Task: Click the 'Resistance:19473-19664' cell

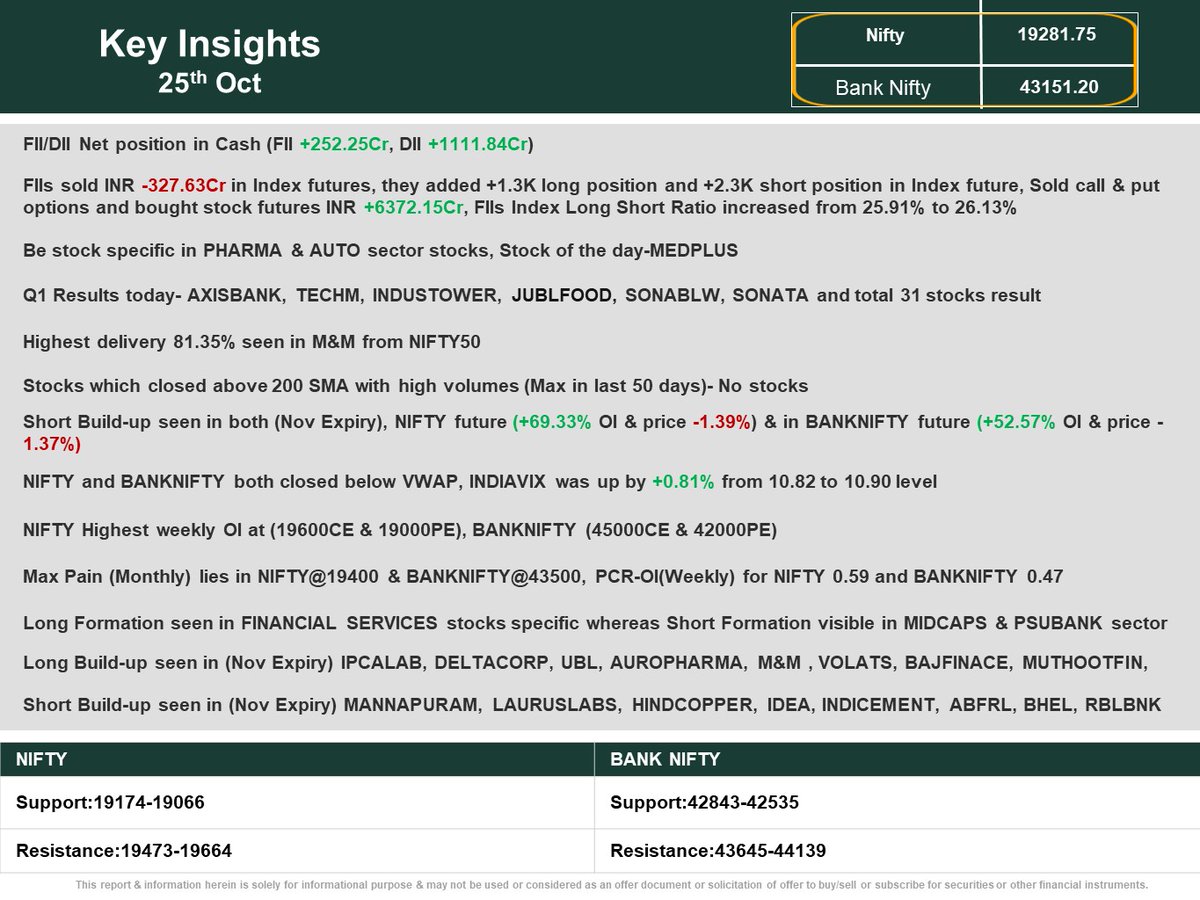Action: pyautogui.click(x=298, y=851)
